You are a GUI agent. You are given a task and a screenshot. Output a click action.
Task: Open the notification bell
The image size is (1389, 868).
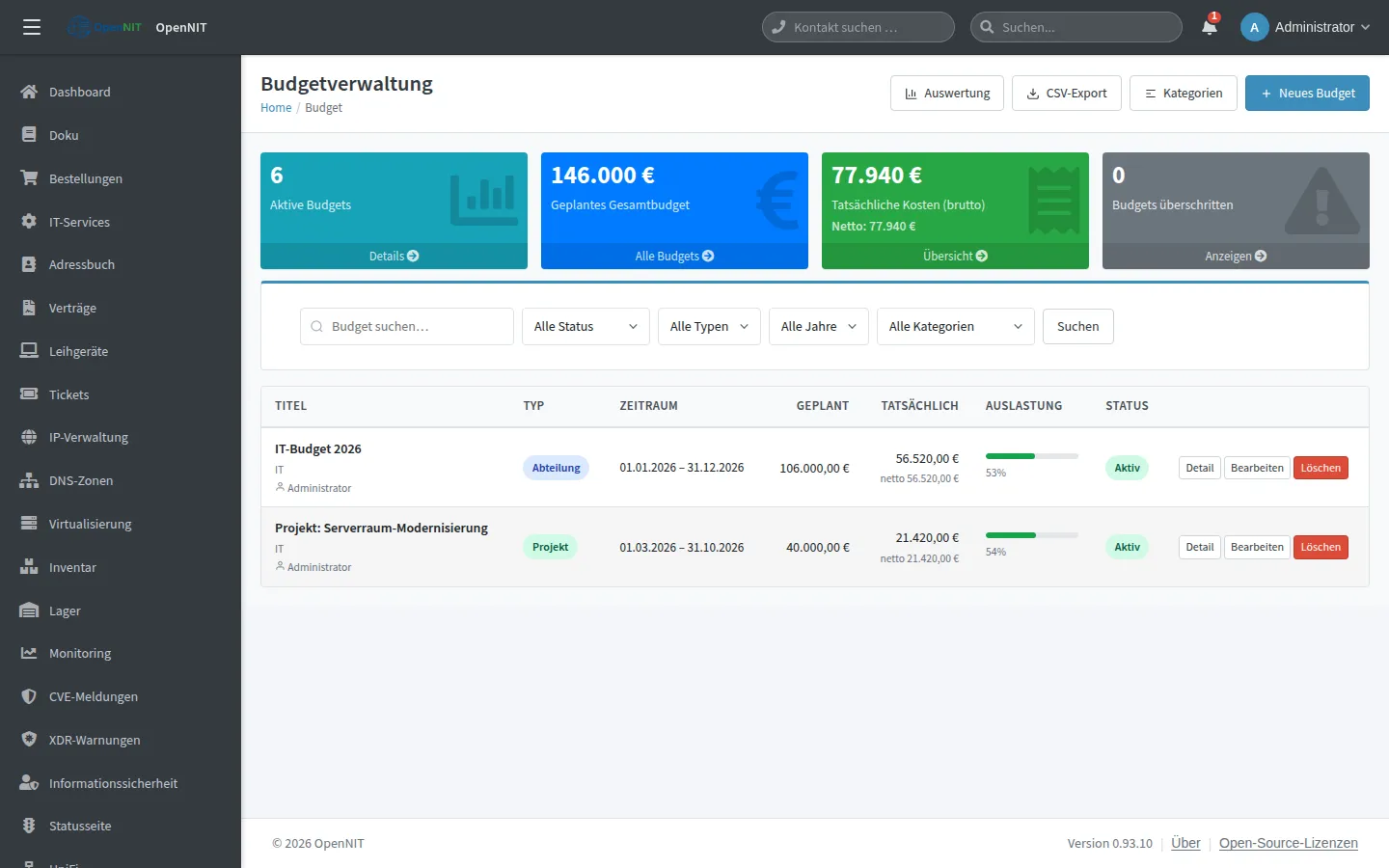[1210, 27]
